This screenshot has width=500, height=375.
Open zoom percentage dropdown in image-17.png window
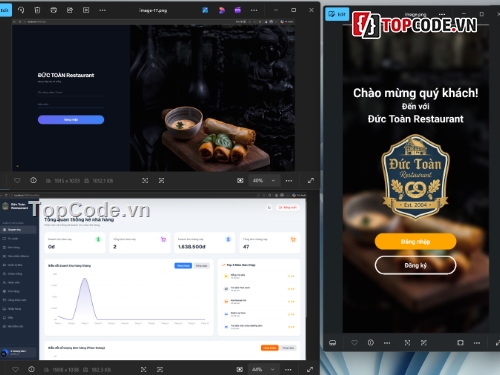pyautogui.click(x=263, y=180)
